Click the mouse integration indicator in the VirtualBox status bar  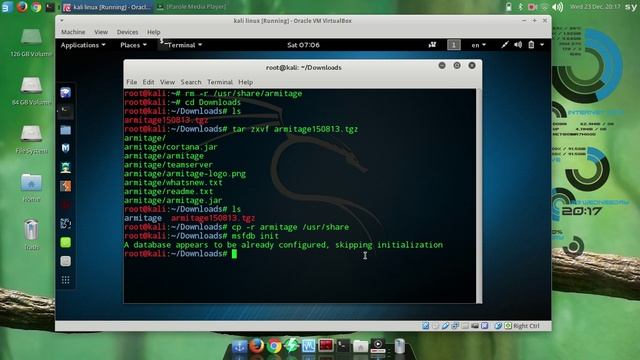pos(498,326)
